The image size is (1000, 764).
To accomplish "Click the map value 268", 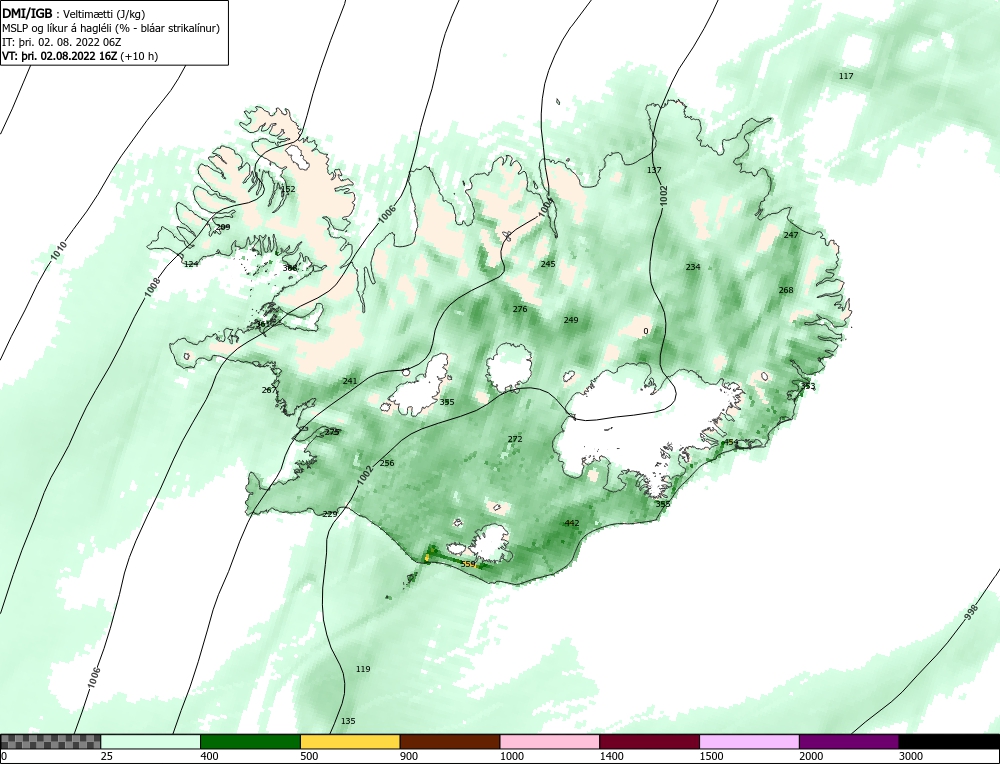I will click(x=786, y=290).
